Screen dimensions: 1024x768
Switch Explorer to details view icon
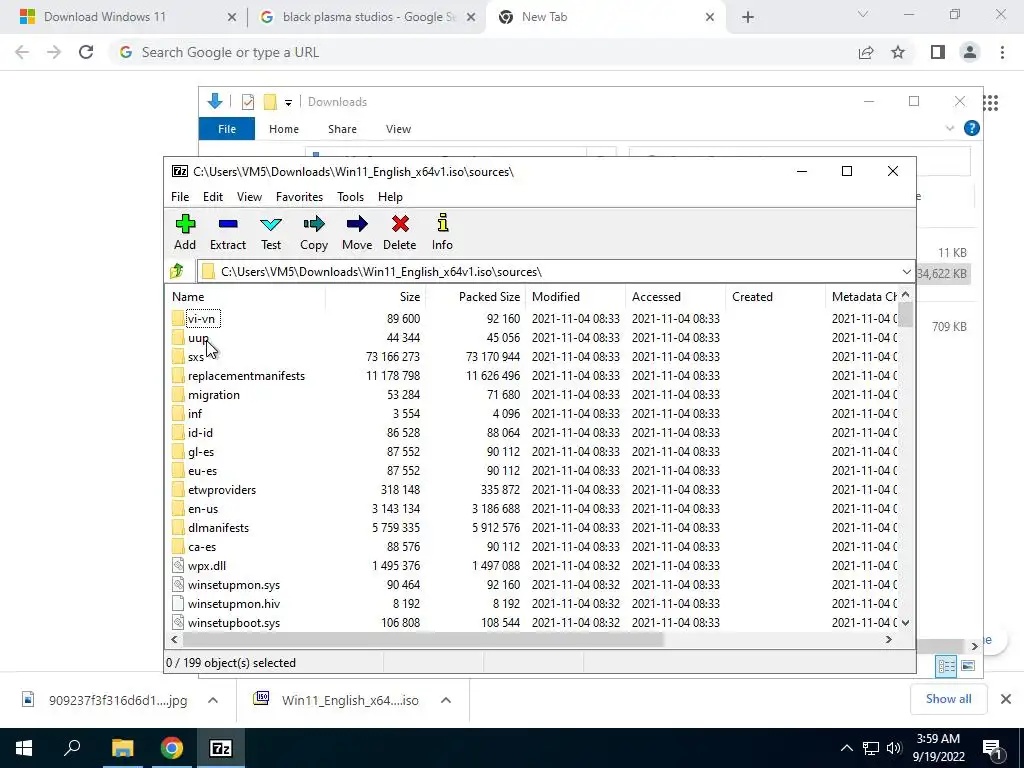click(x=946, y=665)
